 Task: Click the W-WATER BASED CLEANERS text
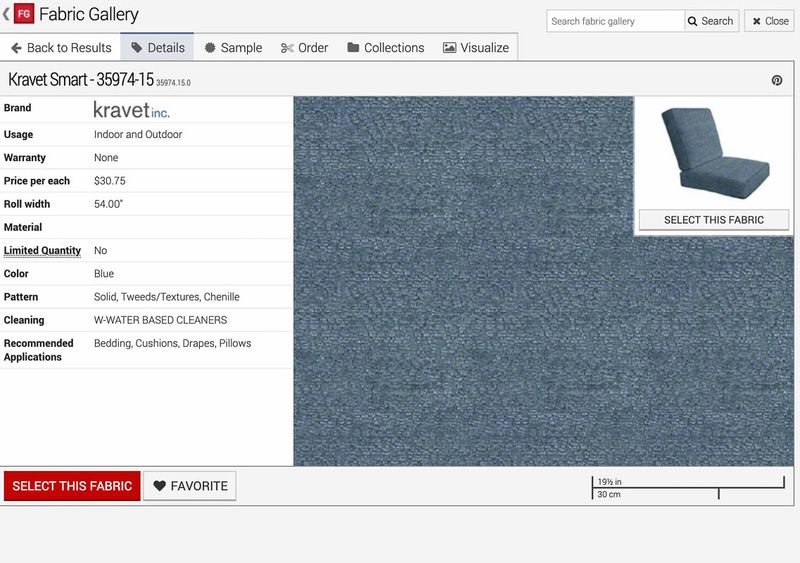[161, 320]
